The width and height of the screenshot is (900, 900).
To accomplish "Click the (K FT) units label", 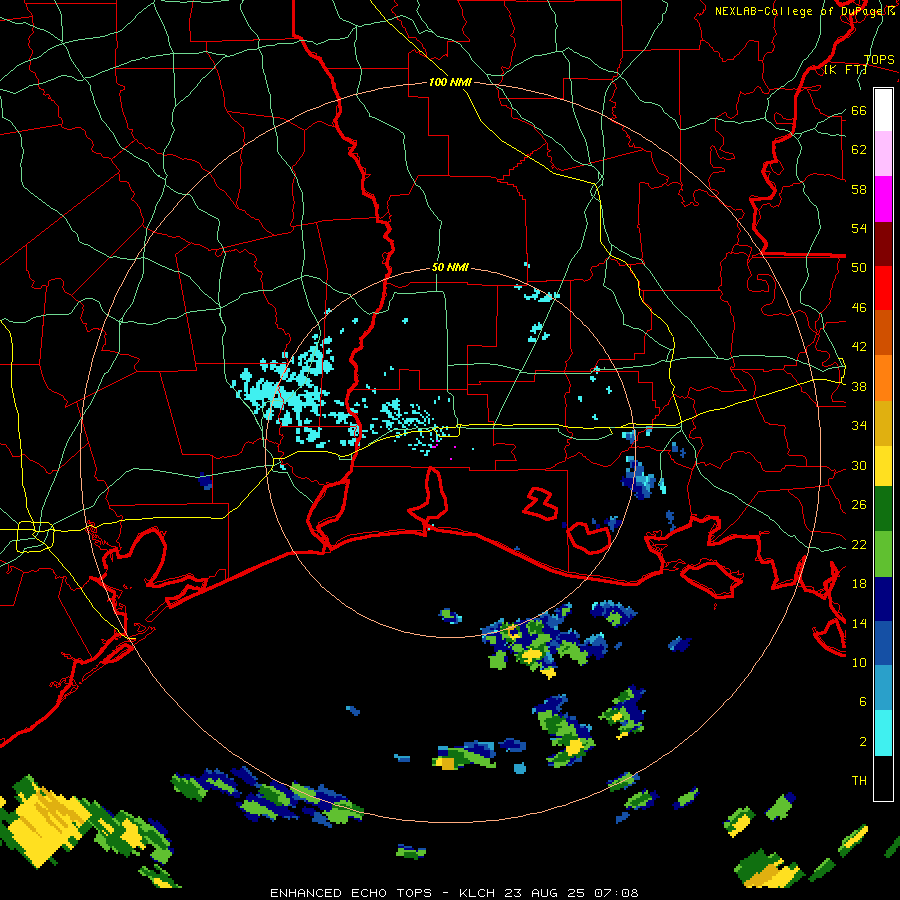I will (x=845, y=70).
